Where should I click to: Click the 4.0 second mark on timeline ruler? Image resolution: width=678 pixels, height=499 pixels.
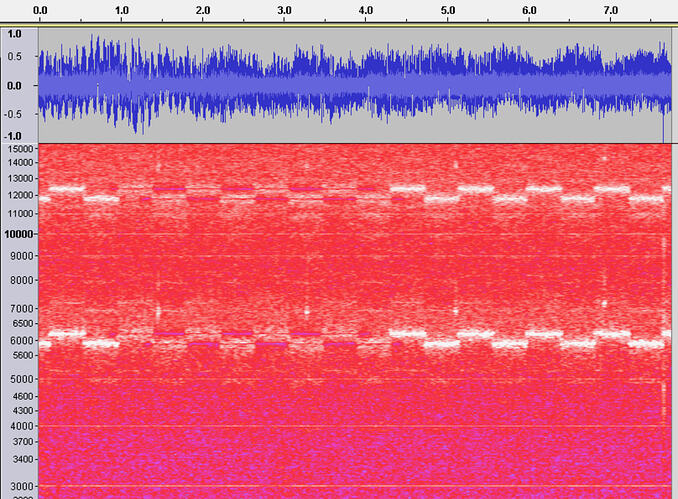point(366,10)
